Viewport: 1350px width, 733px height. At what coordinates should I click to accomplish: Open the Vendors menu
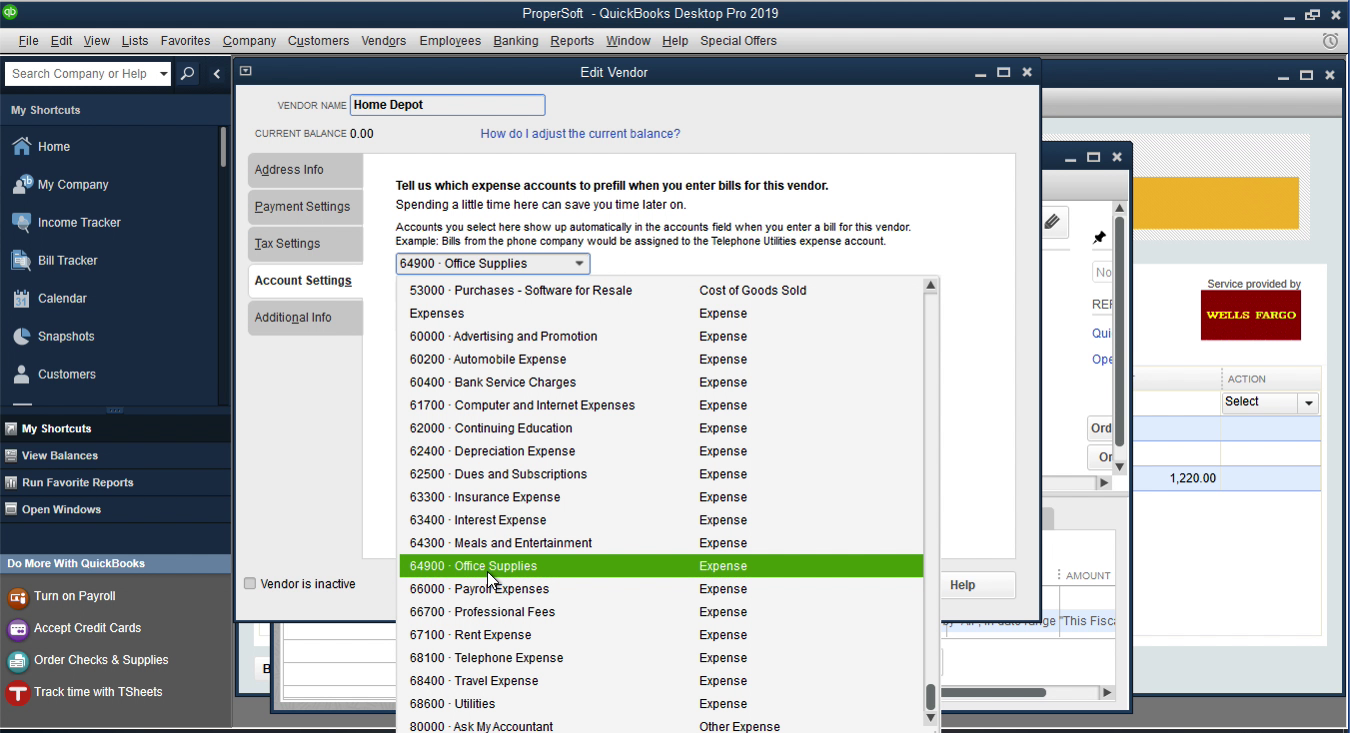click(x=384, y=41)
